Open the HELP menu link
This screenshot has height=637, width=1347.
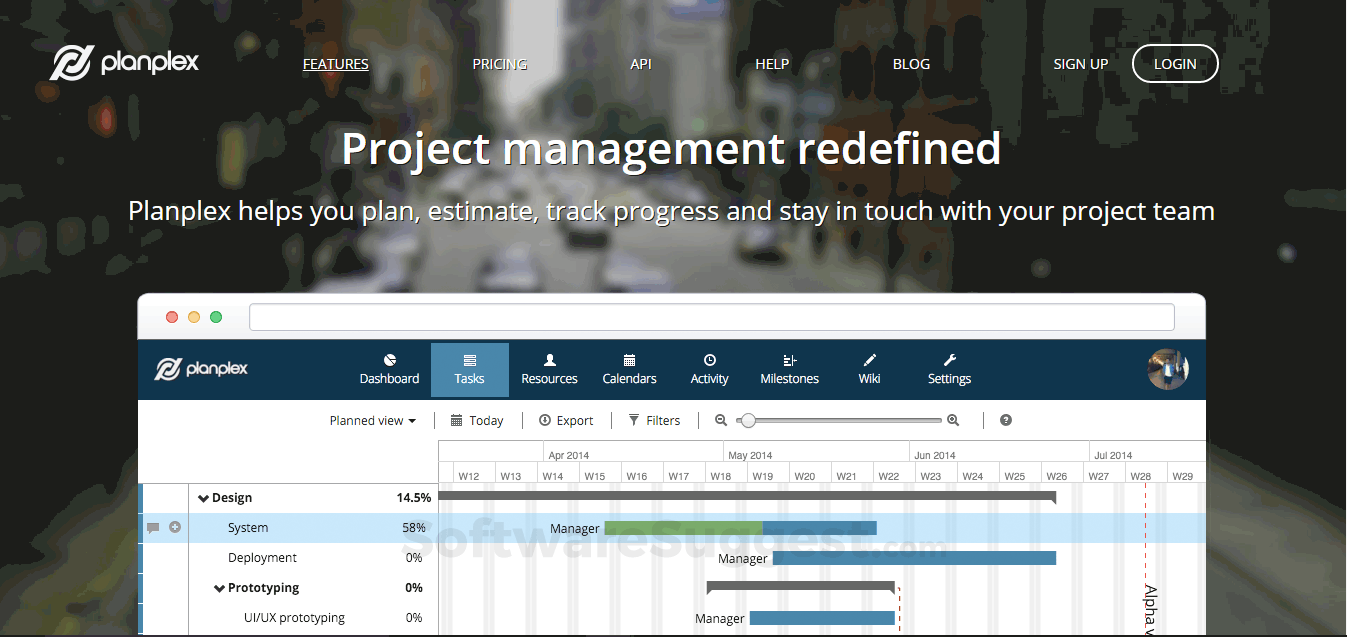tap(772, 64)
